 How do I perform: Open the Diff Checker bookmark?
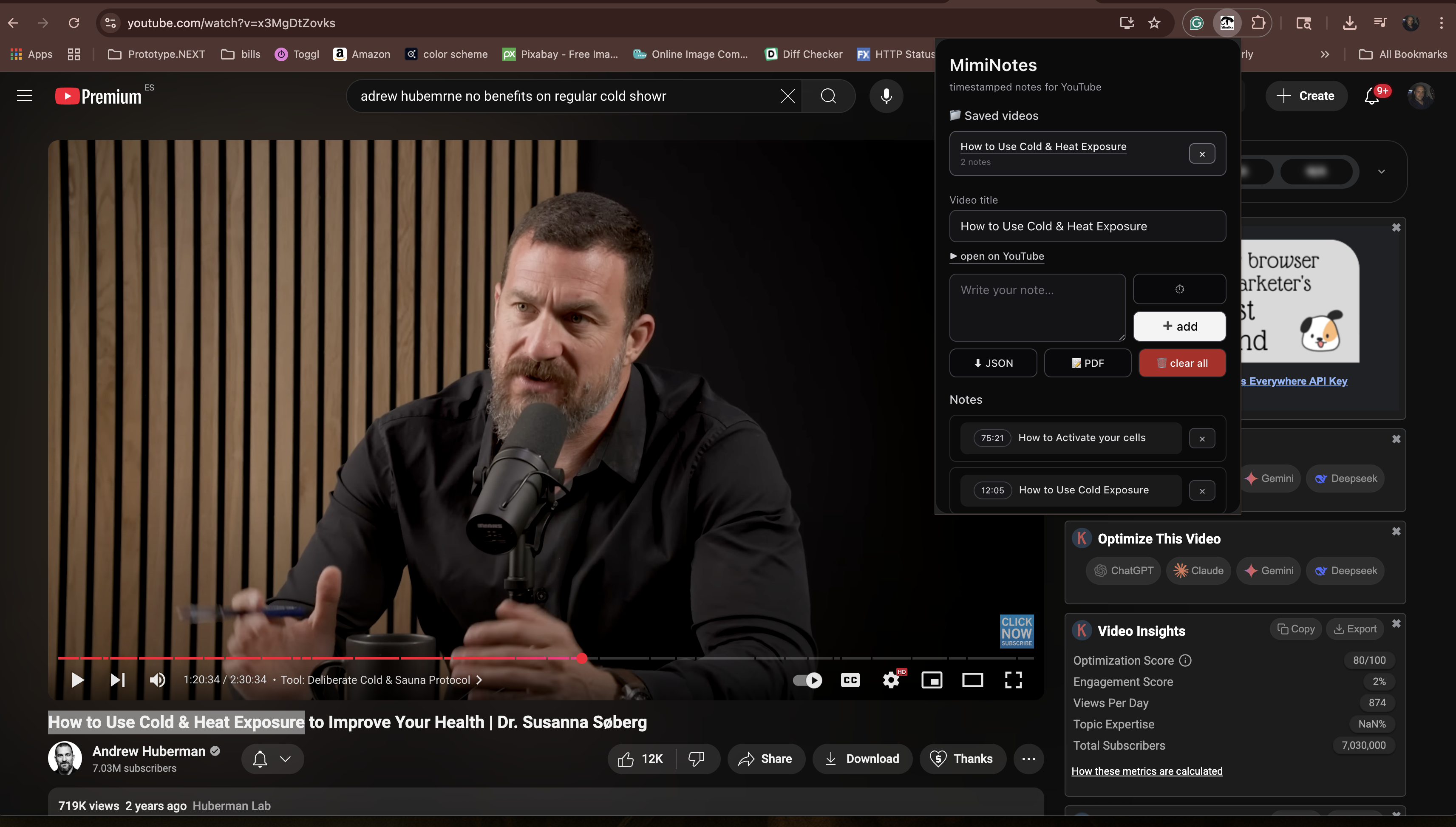coord(804,54)
